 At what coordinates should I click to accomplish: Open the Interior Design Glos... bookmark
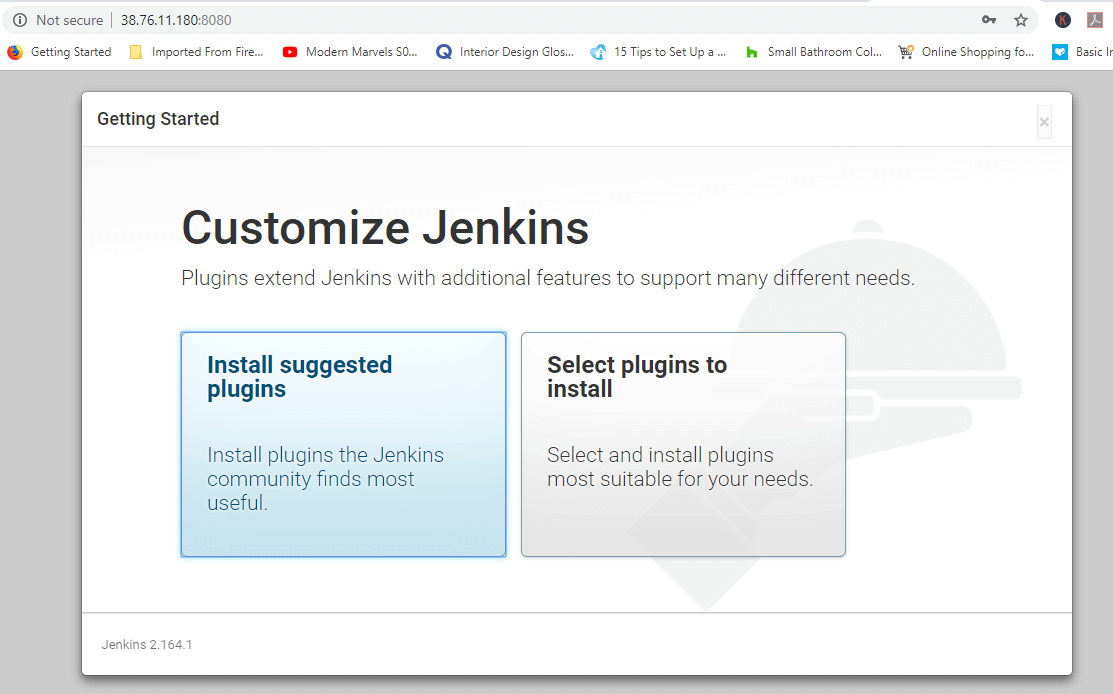pos(505,52)
